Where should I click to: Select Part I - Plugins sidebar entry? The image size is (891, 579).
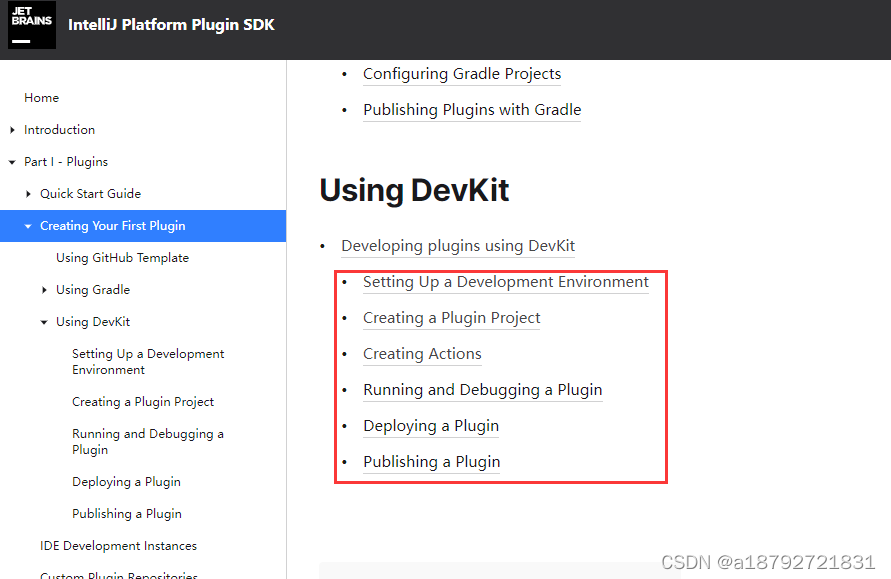(66, 161)
